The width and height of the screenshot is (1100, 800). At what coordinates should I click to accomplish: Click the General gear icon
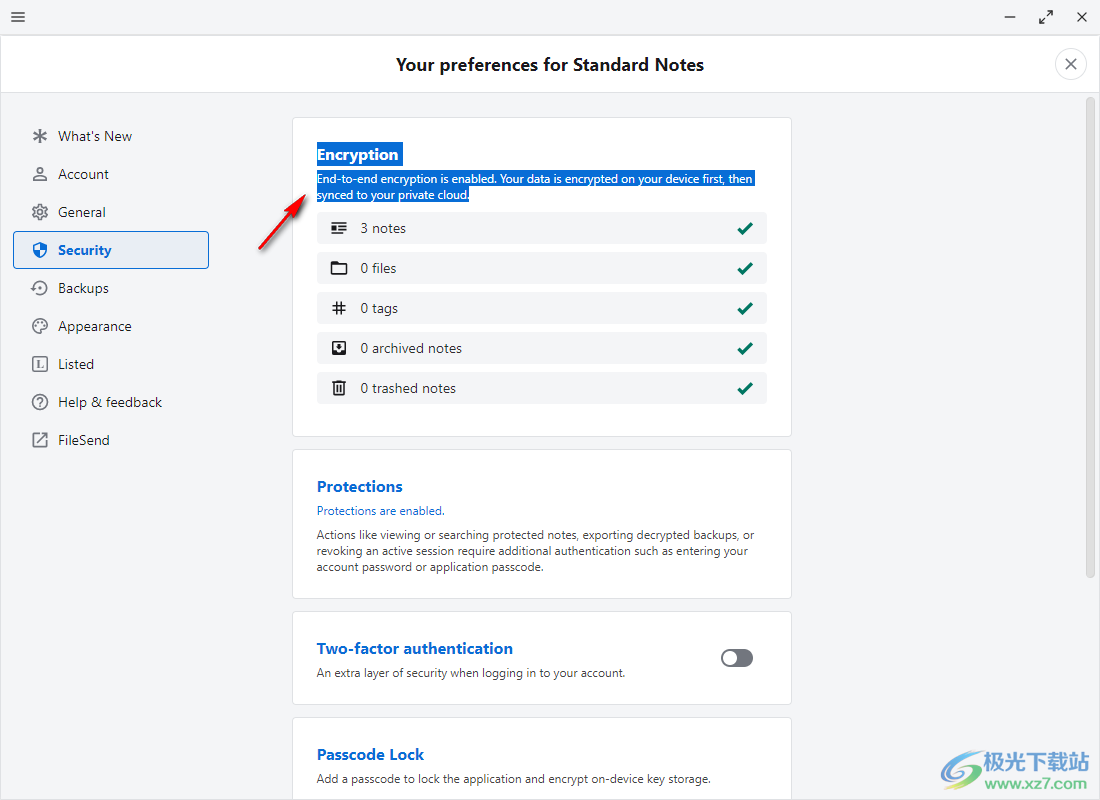point(40,212)
